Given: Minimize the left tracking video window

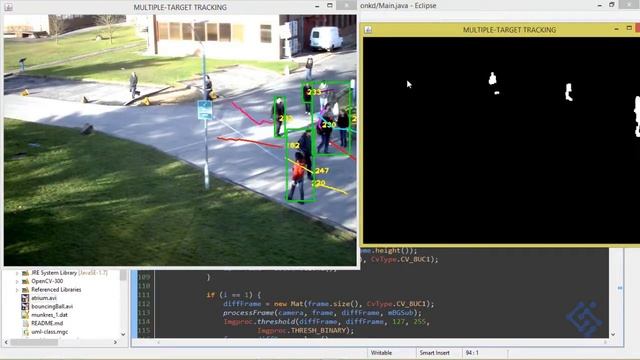Looking at the screenshot, I should pos(317,6).
